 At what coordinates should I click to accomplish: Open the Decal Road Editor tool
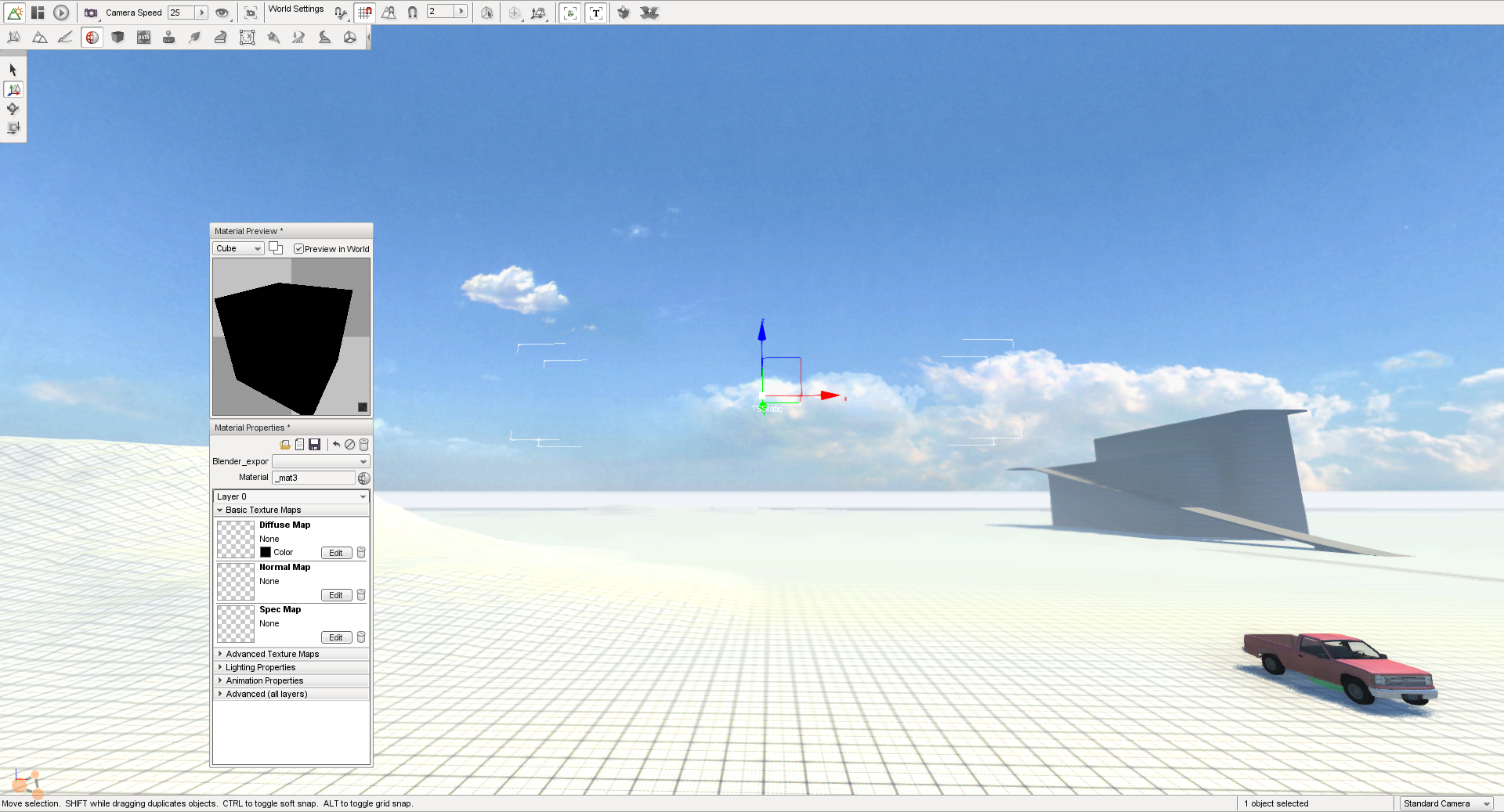tap(324, 37)
